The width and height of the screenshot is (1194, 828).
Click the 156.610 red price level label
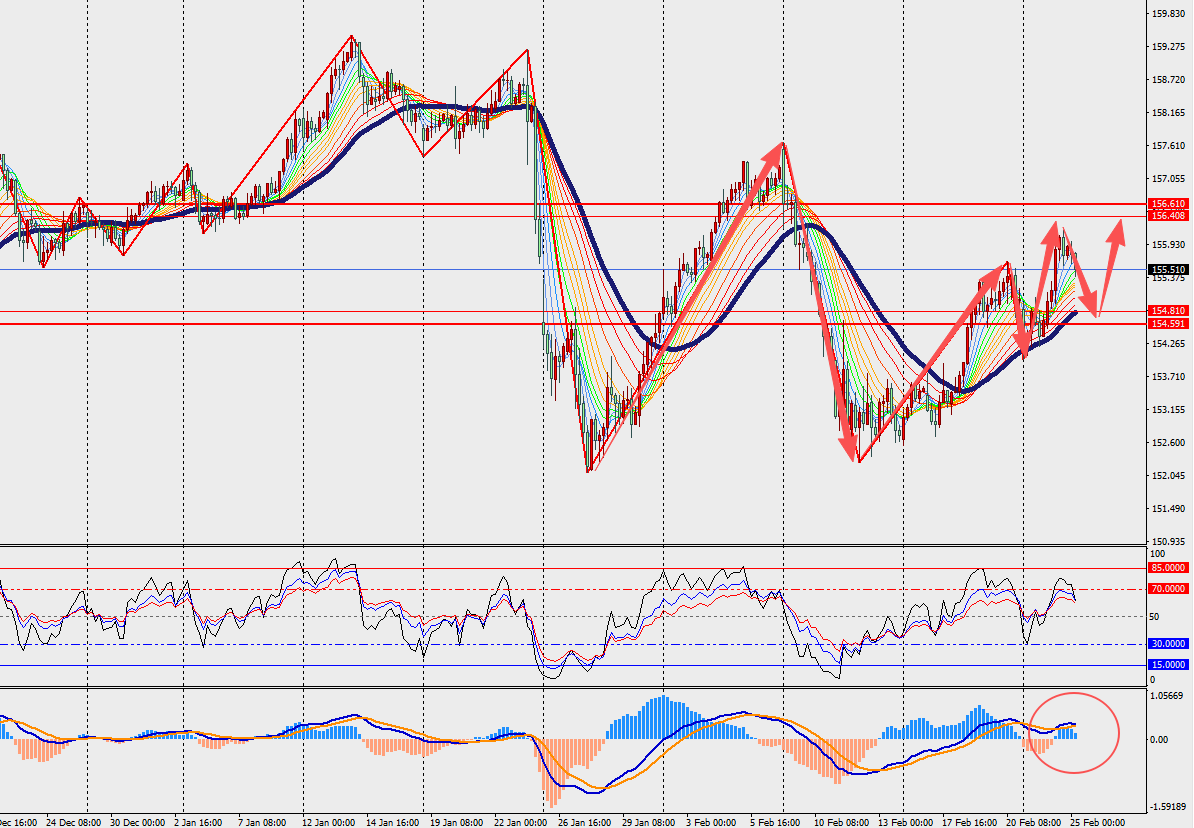1168,203
